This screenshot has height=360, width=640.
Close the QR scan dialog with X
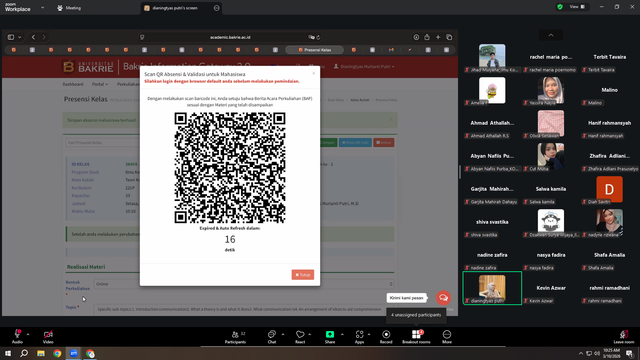313,73
